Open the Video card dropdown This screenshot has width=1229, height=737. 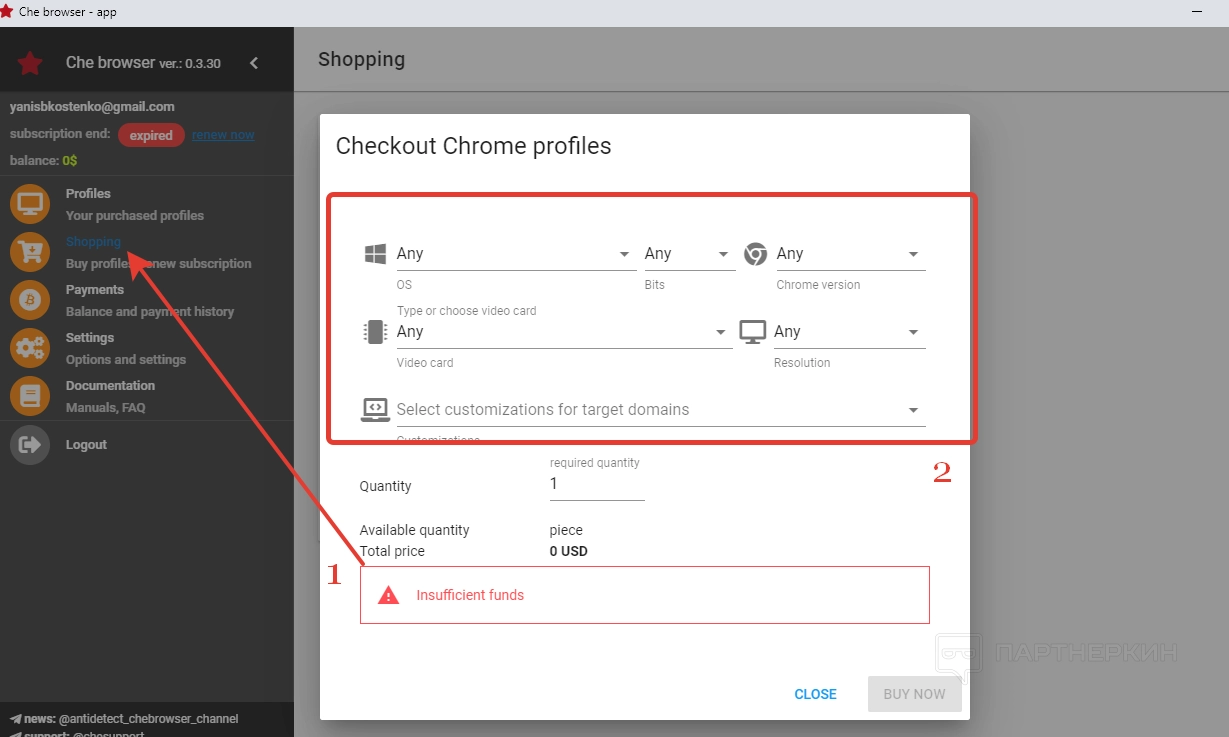click(565, 332)
